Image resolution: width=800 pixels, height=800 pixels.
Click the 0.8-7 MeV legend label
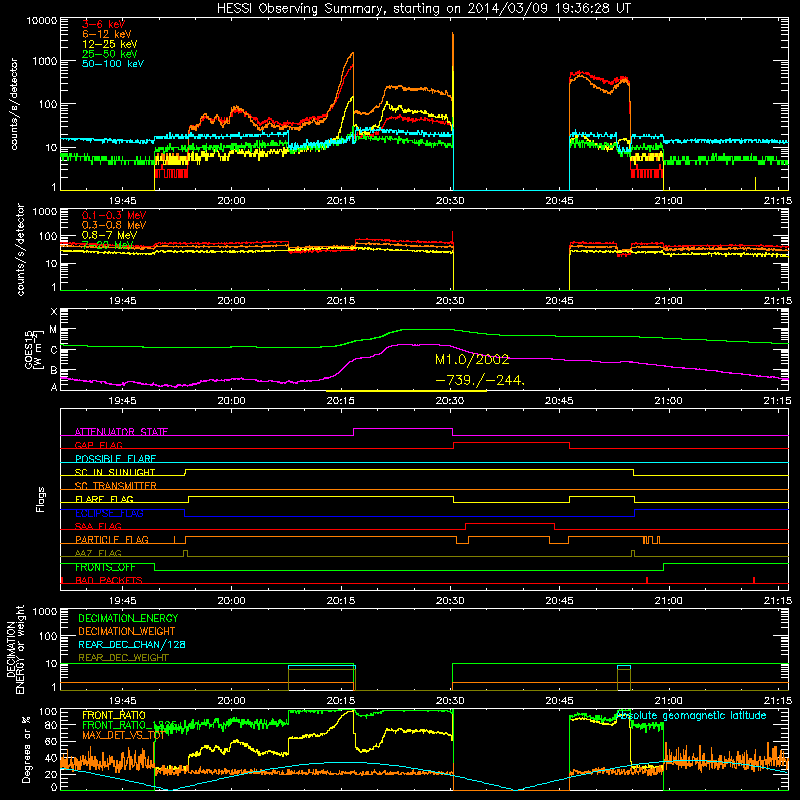pos(110,235)
